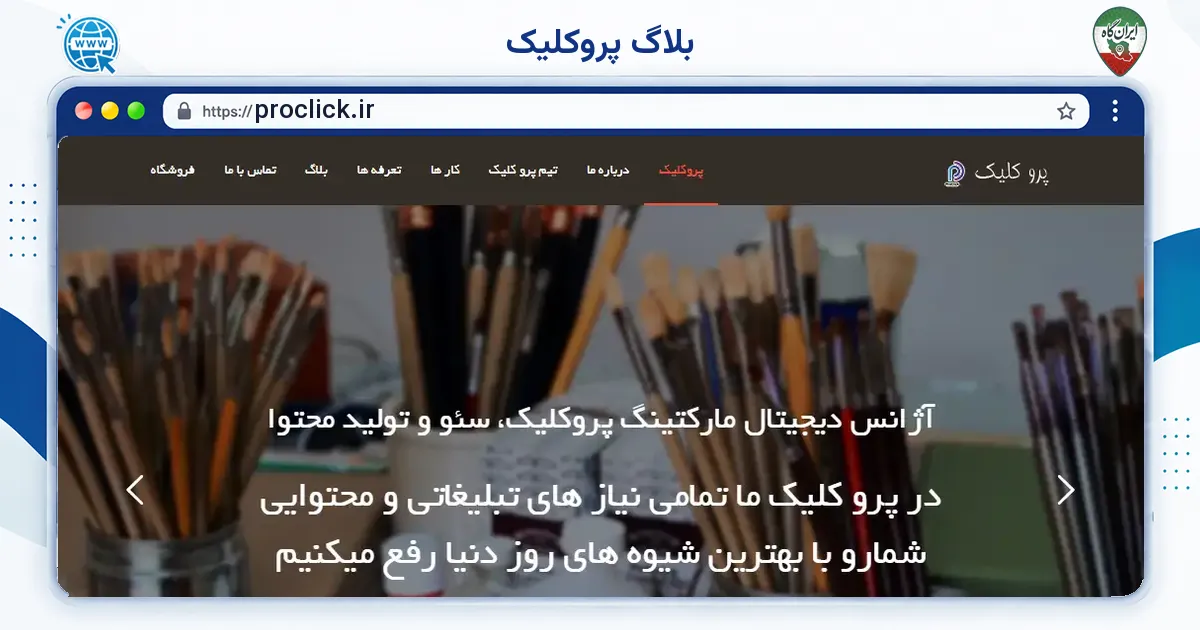The height and width of the screenshot is (630, 1200).
Task: Open the تعرفه ها menu item
Action: coord(379,171)
